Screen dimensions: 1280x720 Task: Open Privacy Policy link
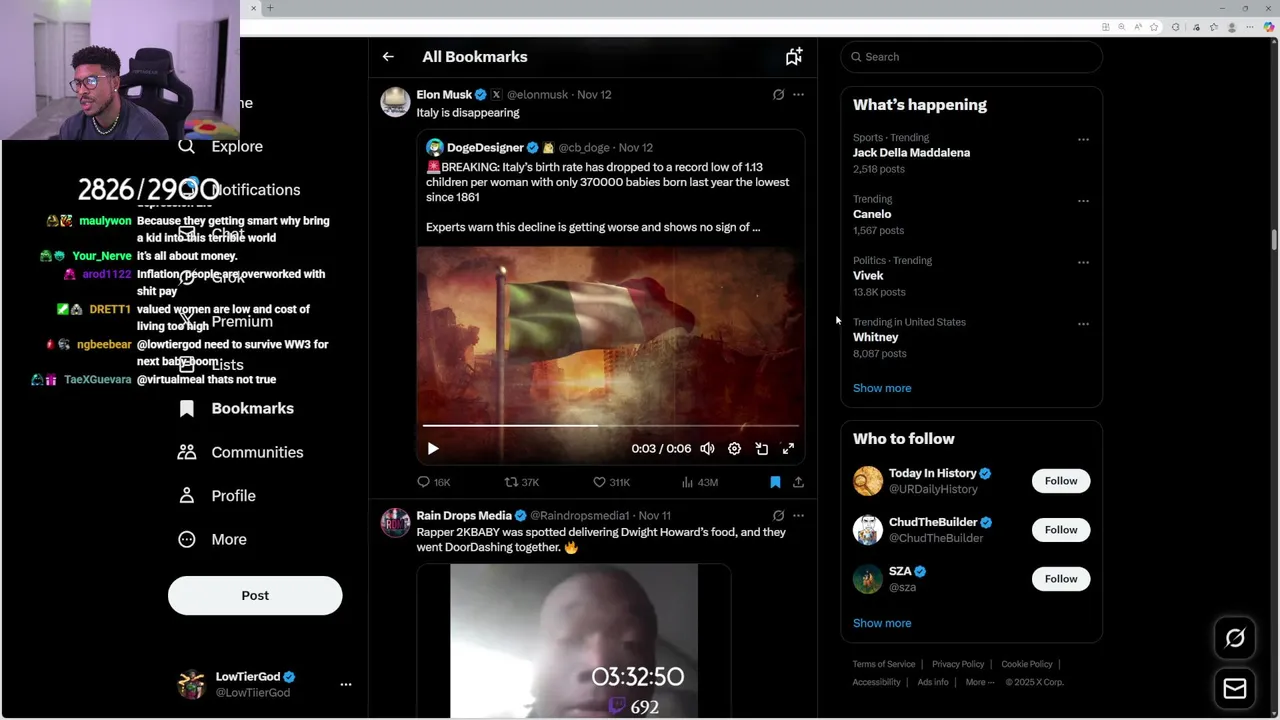958,664
